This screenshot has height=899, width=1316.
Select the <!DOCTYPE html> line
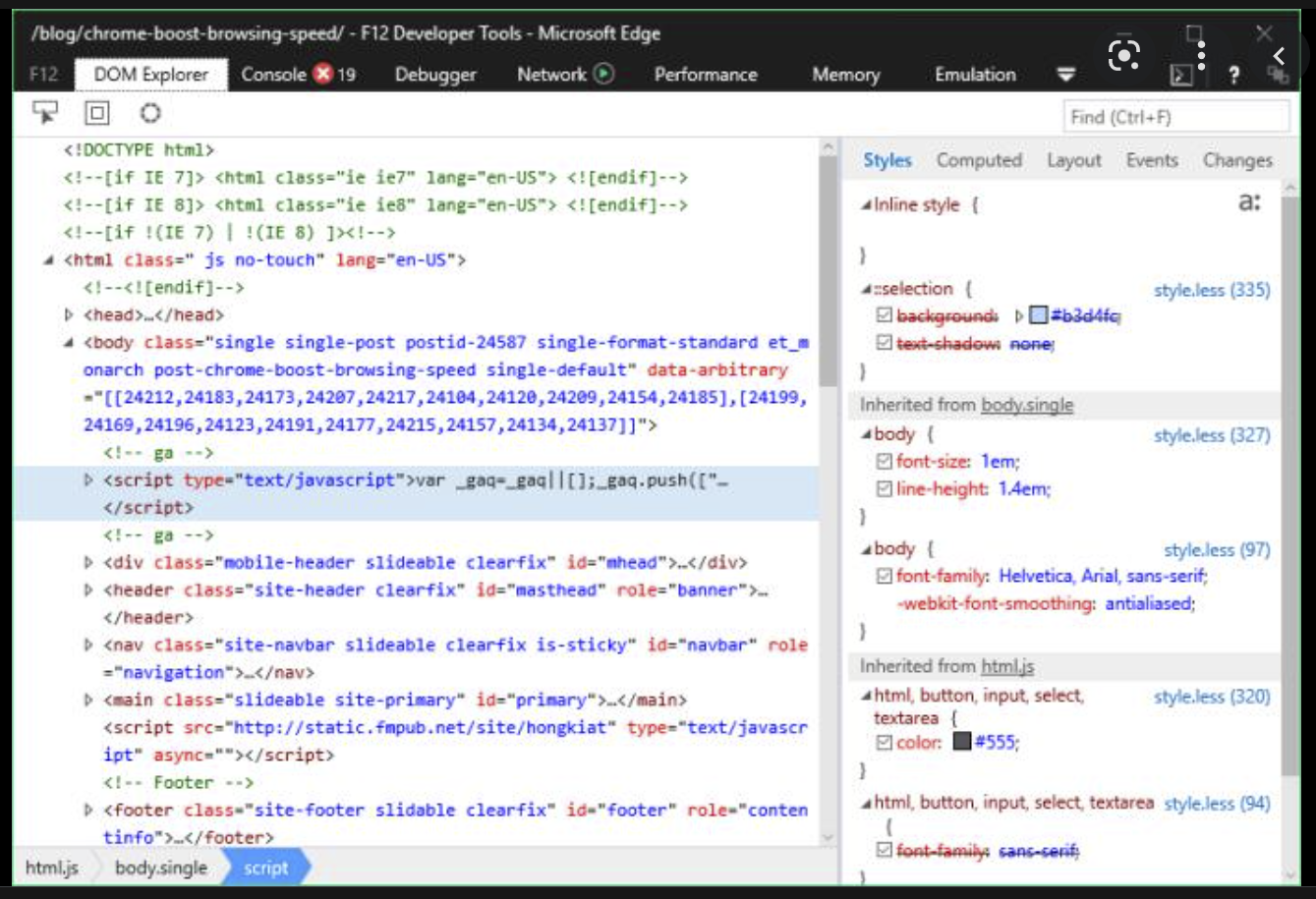click(139, 150)
